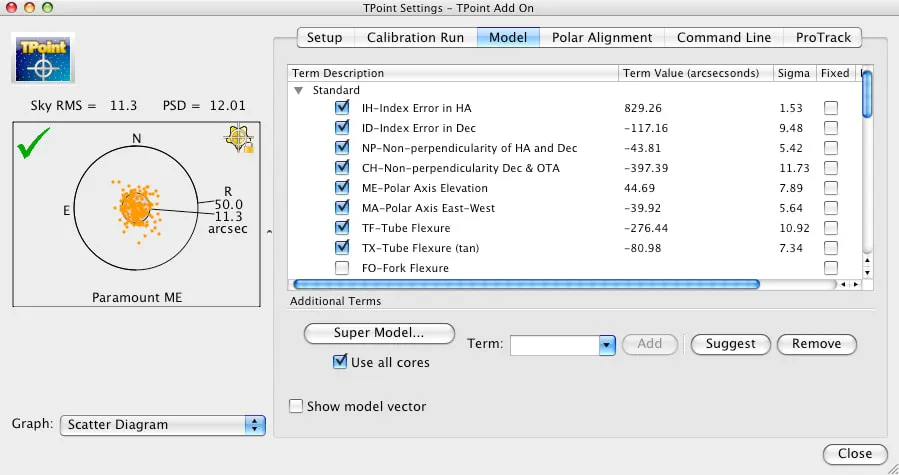899x475 pixels.
Task: Click the Add term button
Action: coord(650,344)
